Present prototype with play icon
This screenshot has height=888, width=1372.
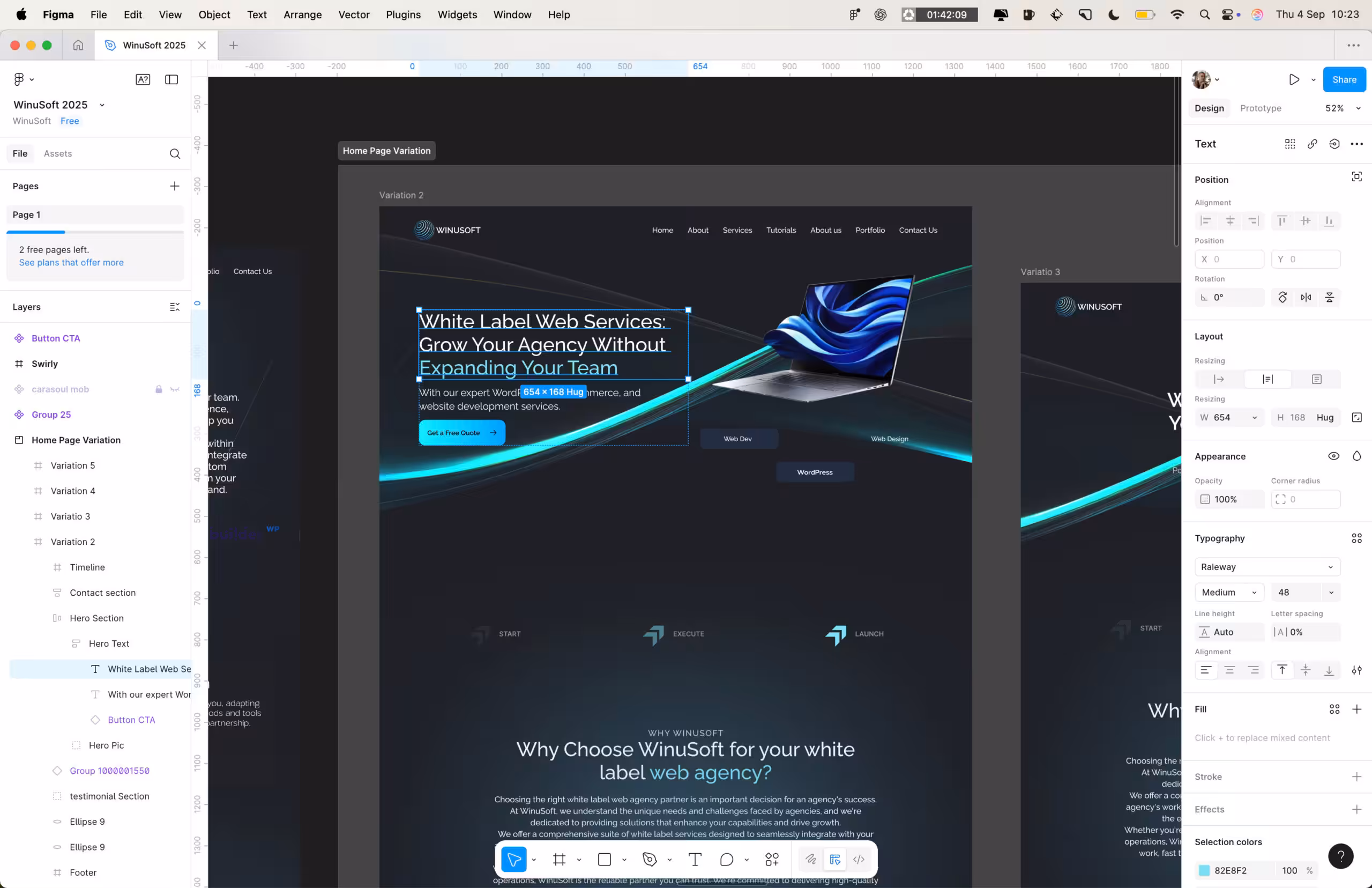tap(1294, 79)
